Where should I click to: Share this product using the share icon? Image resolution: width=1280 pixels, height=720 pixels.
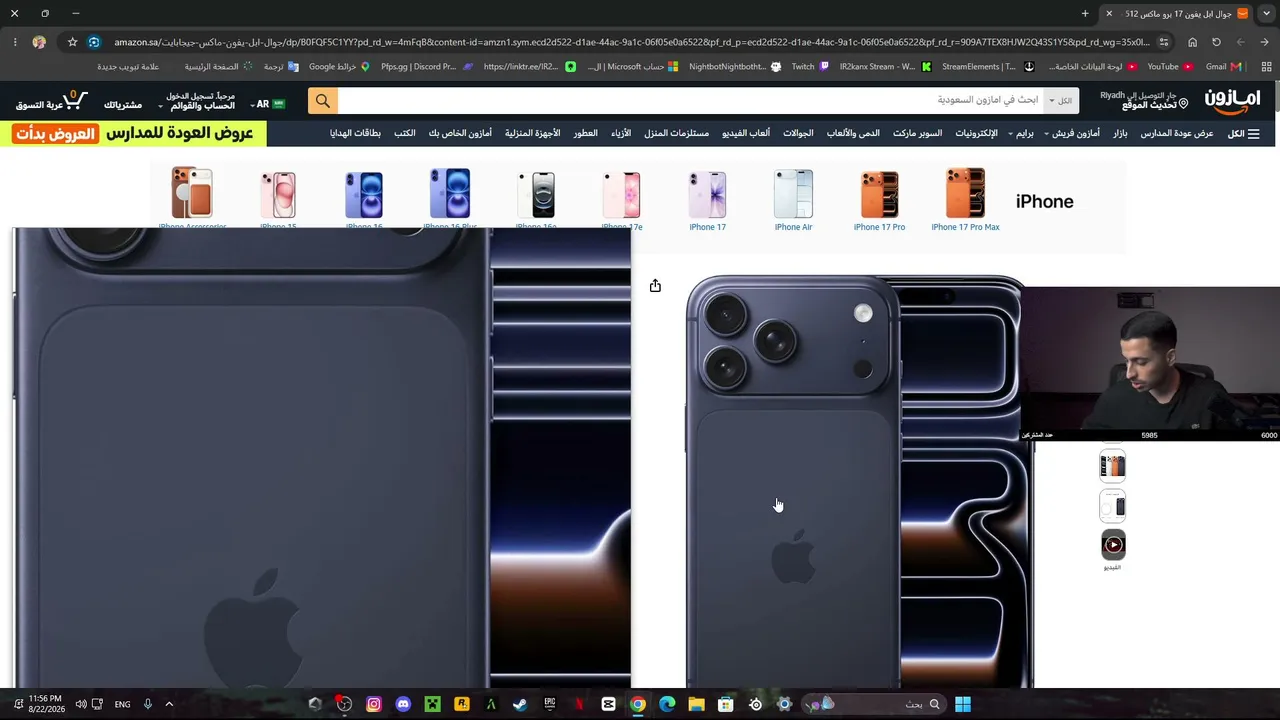point(655,286)
